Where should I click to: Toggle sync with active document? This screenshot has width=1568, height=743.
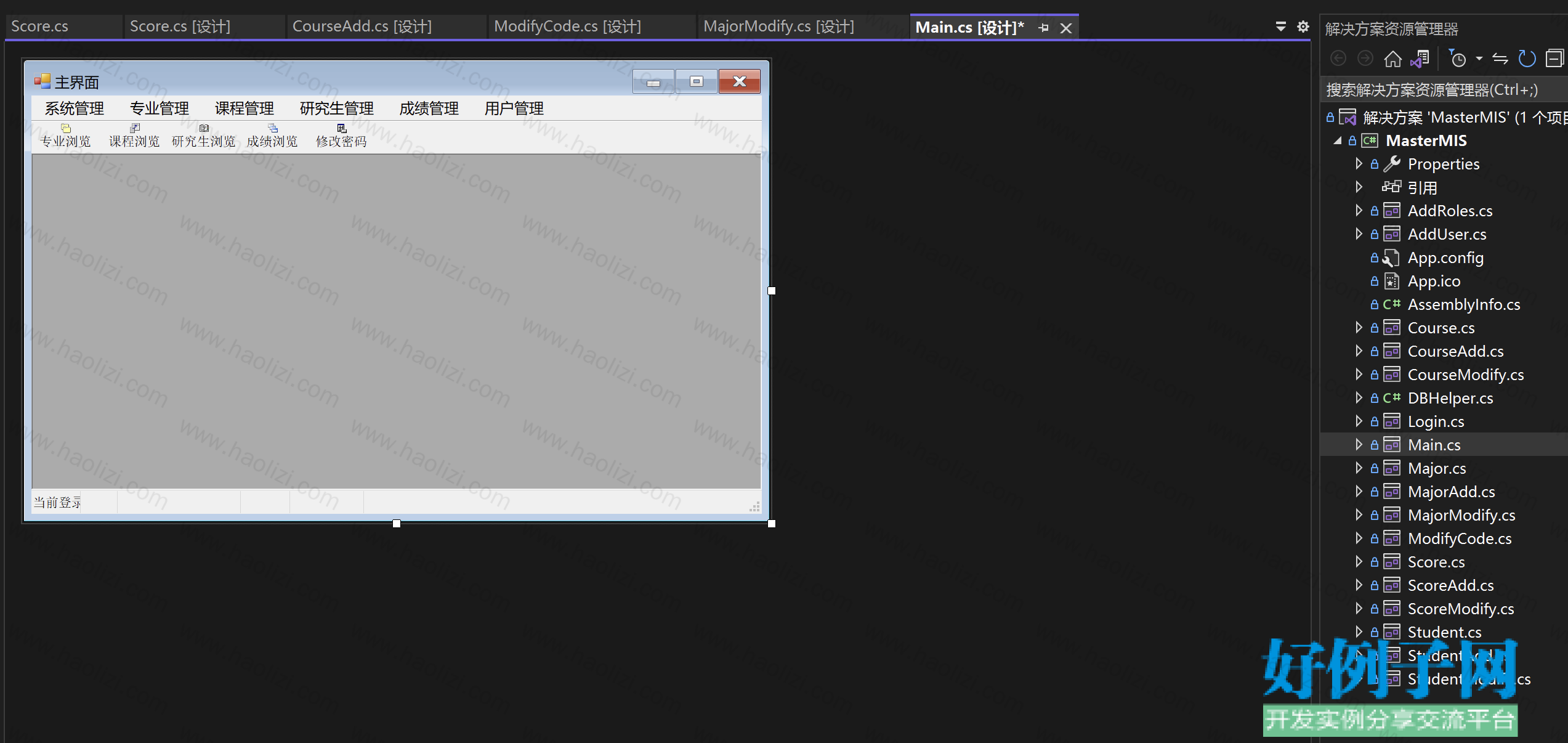(1500, 59)
